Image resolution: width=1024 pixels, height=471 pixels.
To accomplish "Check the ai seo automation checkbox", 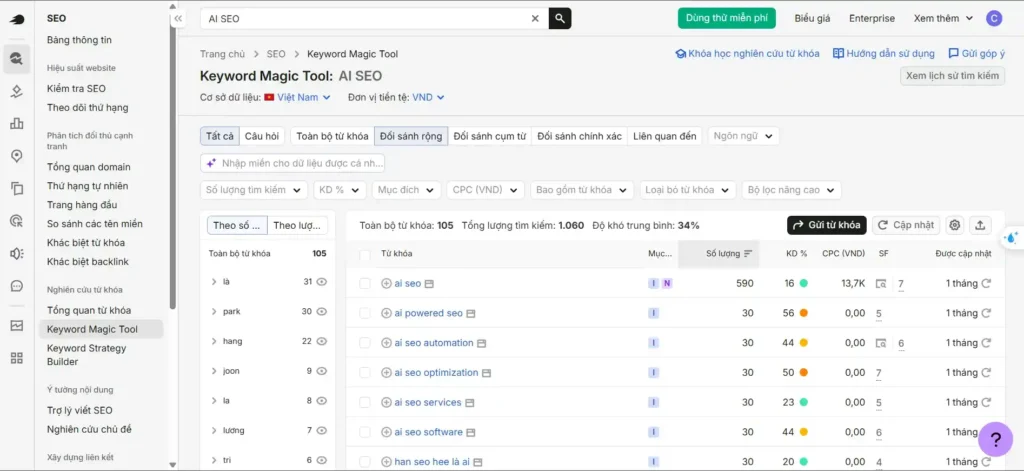I will 365,343.
